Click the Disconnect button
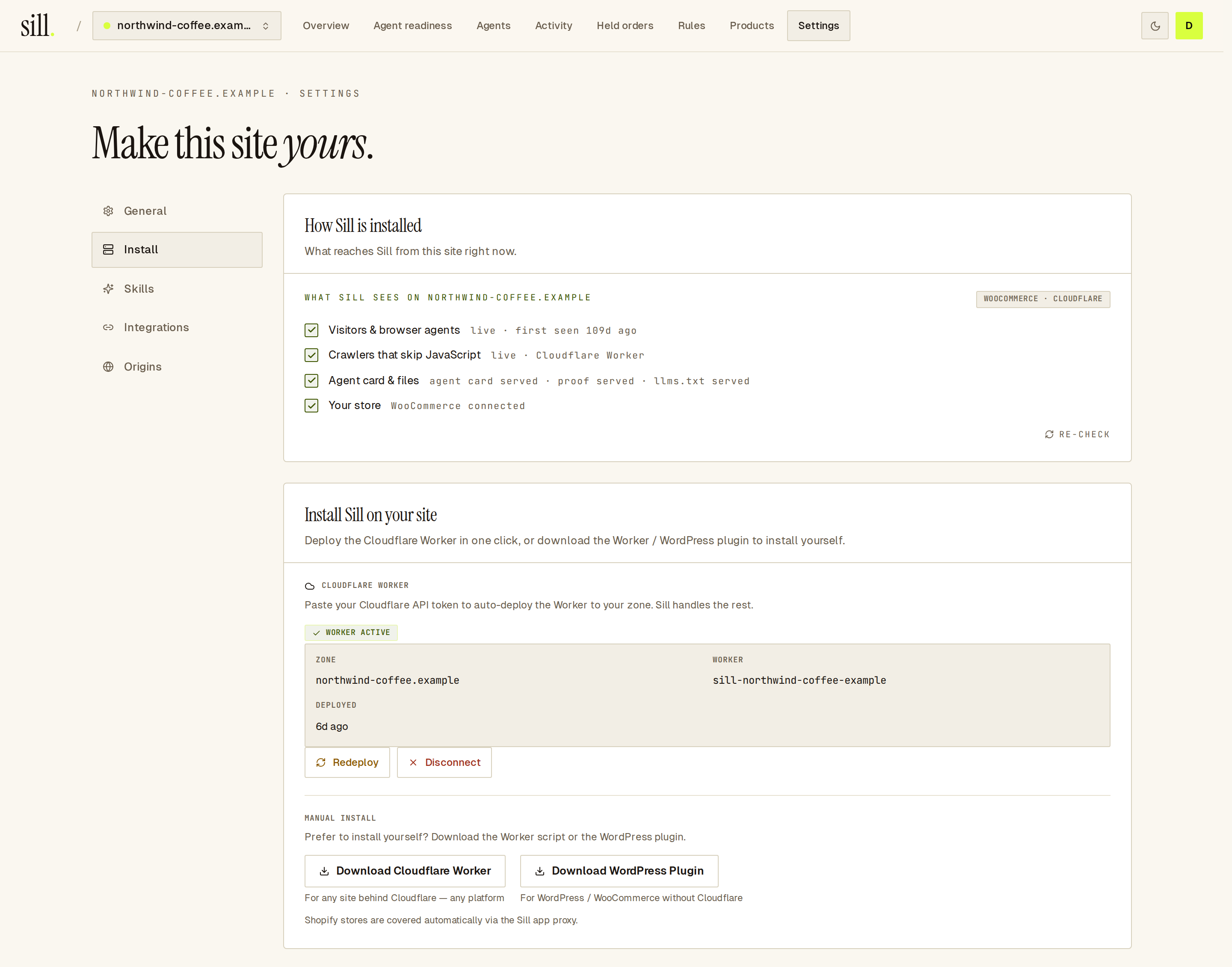Image resolution: width=1232 pixels, height=967 pixels. (444, 762)
